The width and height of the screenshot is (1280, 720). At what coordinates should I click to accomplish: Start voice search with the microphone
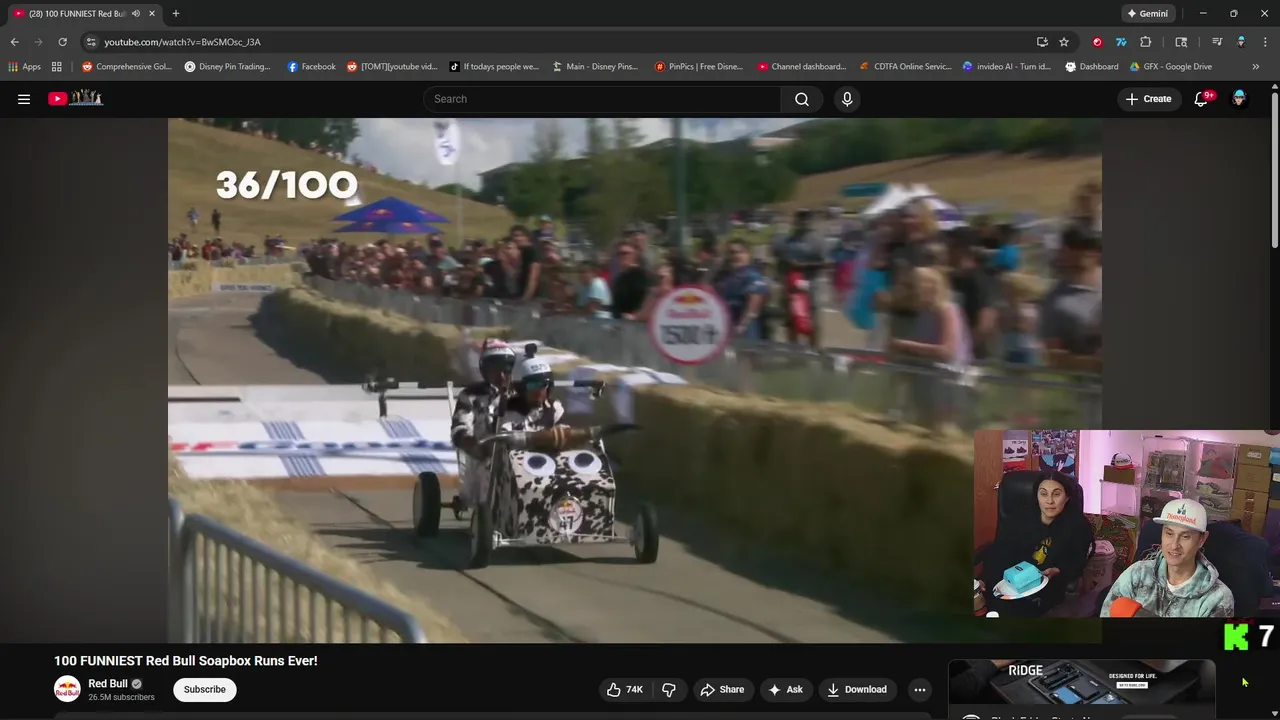pos(847,99)
